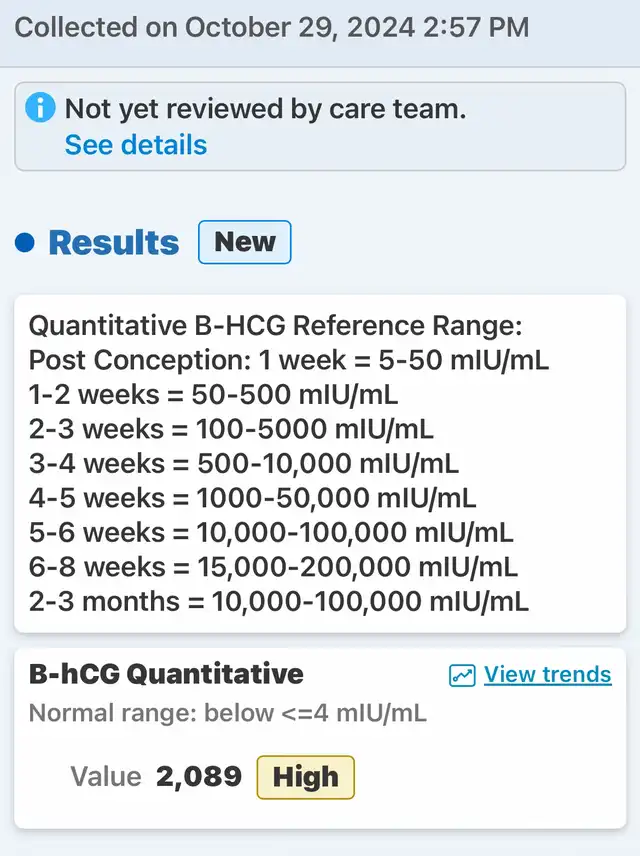Click the 3-4 weeks reference range line
Viewport: 640px width, 856px height.
[x=243, y=463]
